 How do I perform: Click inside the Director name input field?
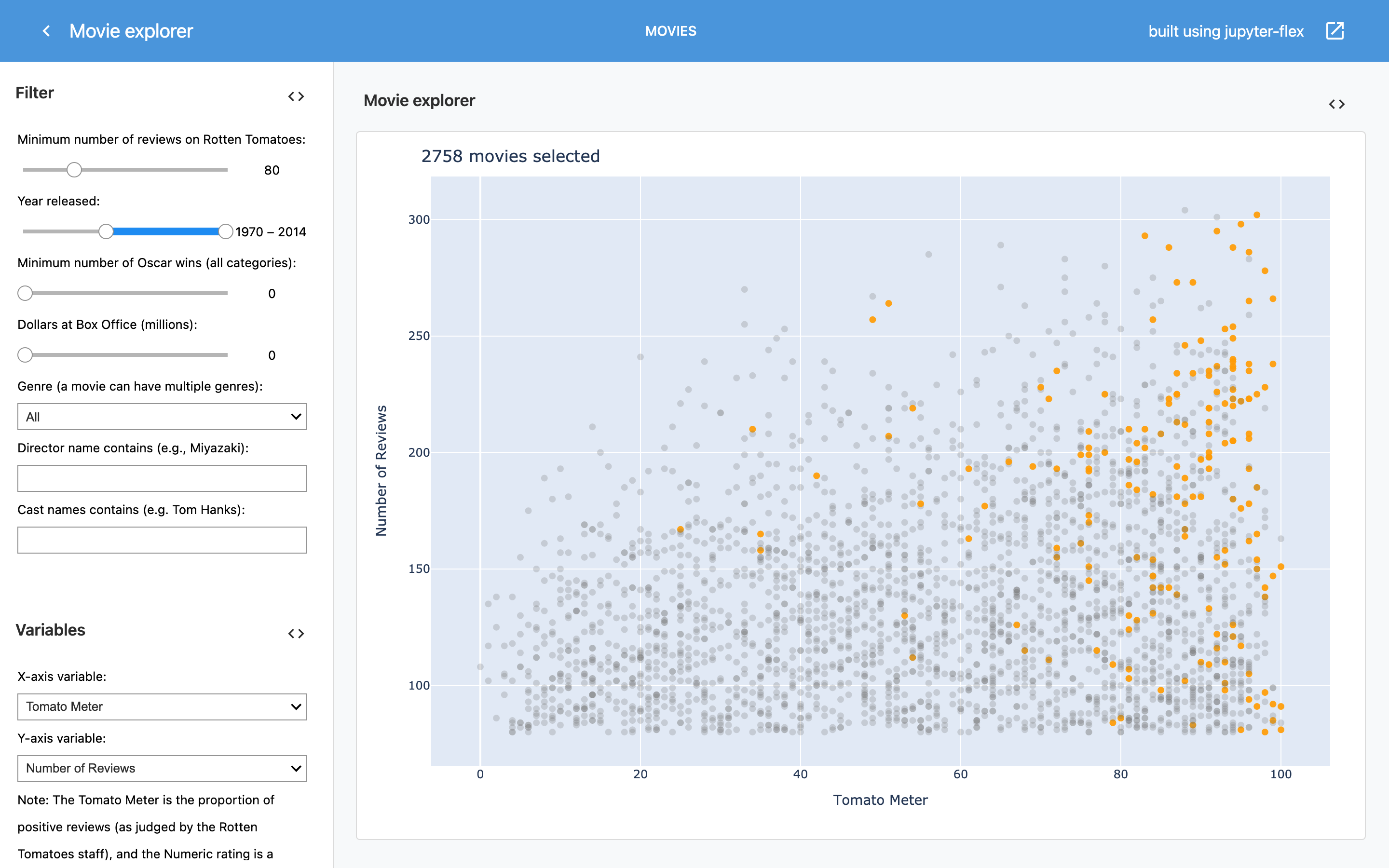coord(162,478)
